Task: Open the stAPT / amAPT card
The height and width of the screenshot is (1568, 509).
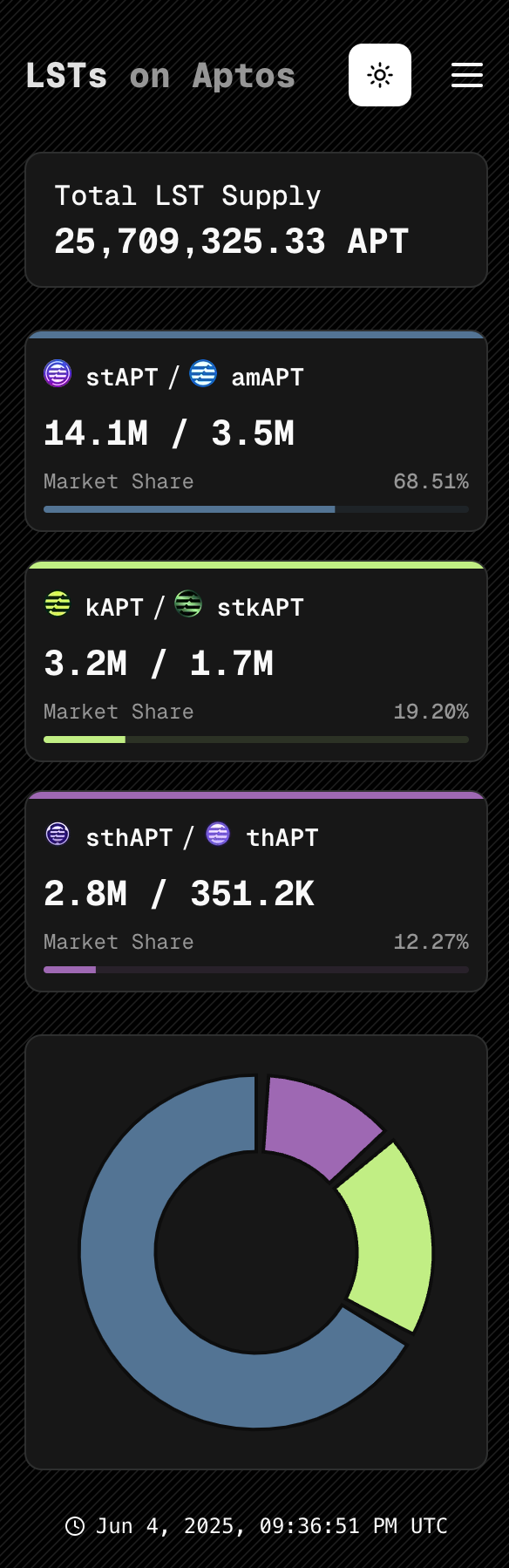Action: (x=256, y=431)
